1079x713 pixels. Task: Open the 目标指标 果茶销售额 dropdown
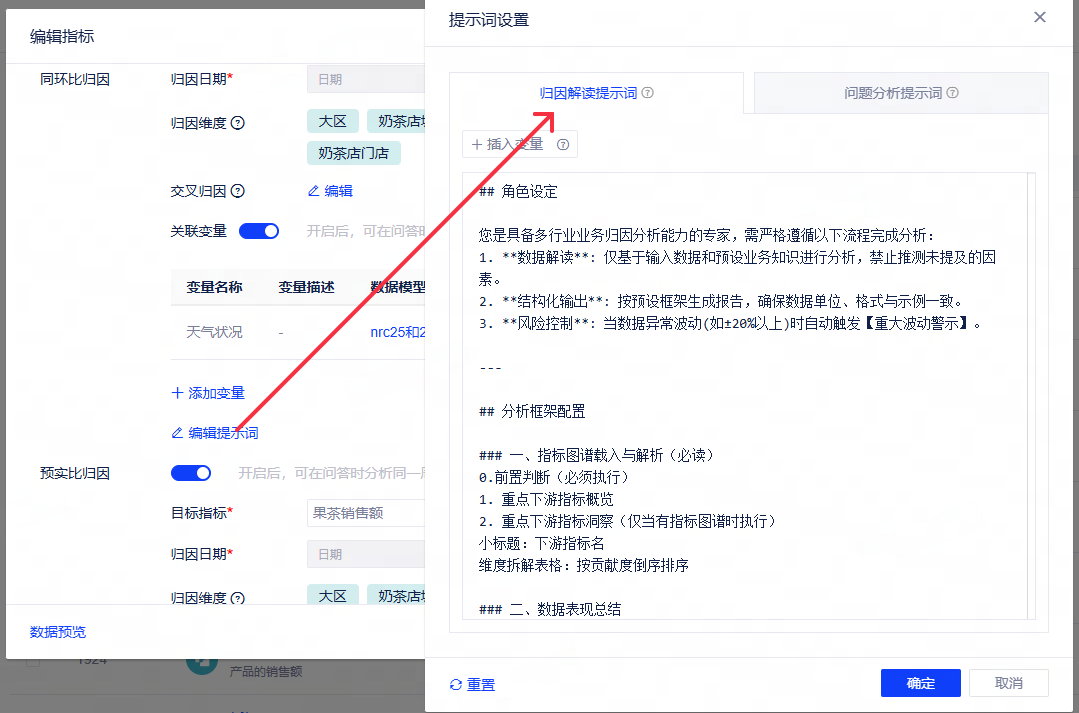[x=365, y=513]
